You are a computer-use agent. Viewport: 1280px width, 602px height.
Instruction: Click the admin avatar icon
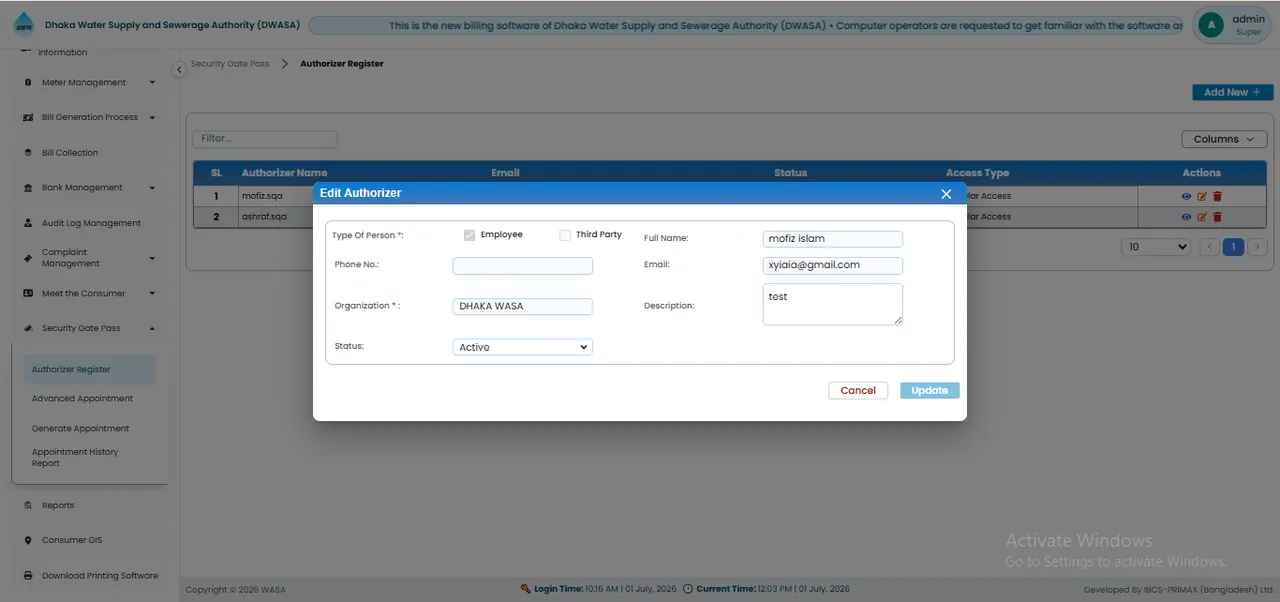[1211, 25]
